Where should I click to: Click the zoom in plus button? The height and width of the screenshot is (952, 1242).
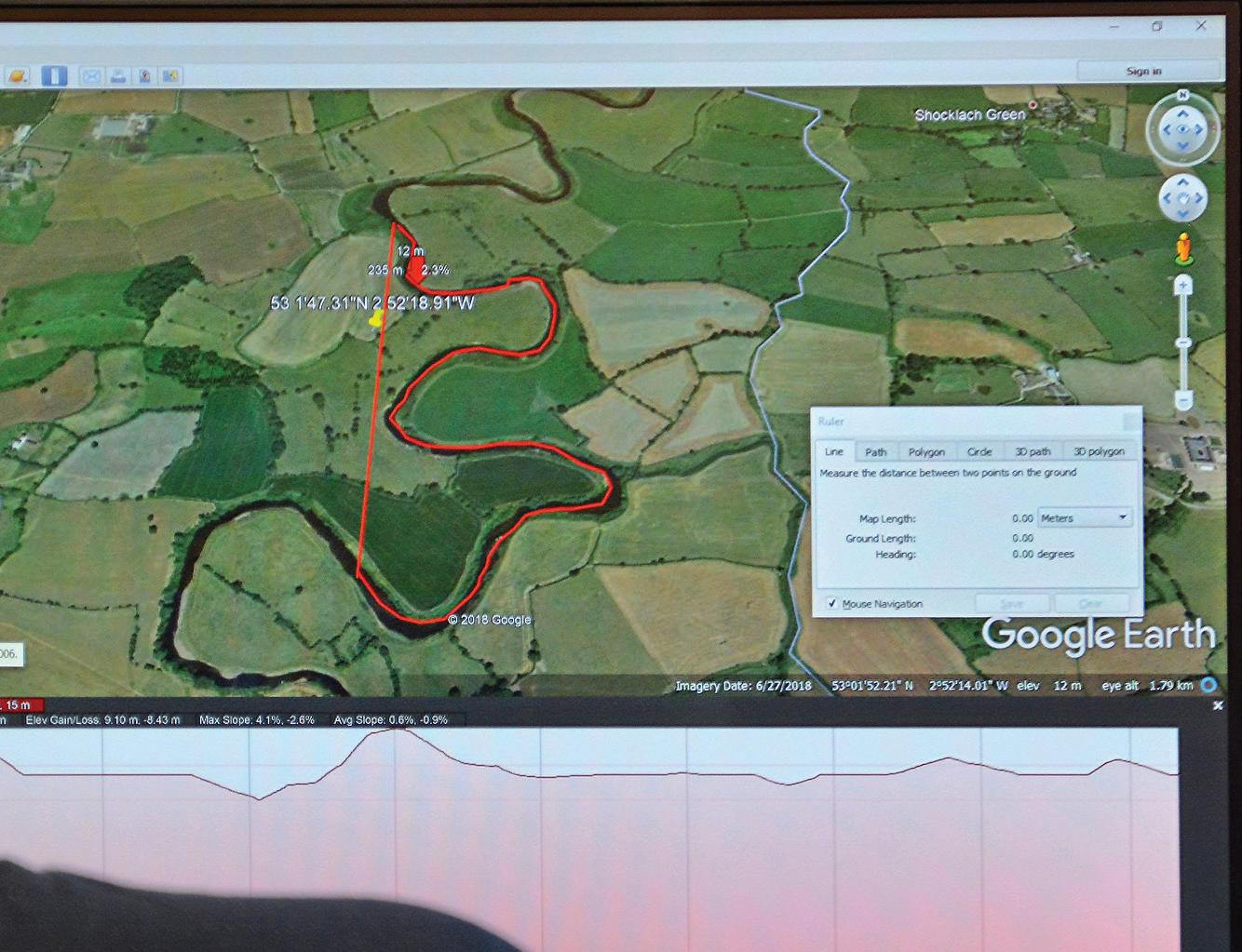[1183, 284]
